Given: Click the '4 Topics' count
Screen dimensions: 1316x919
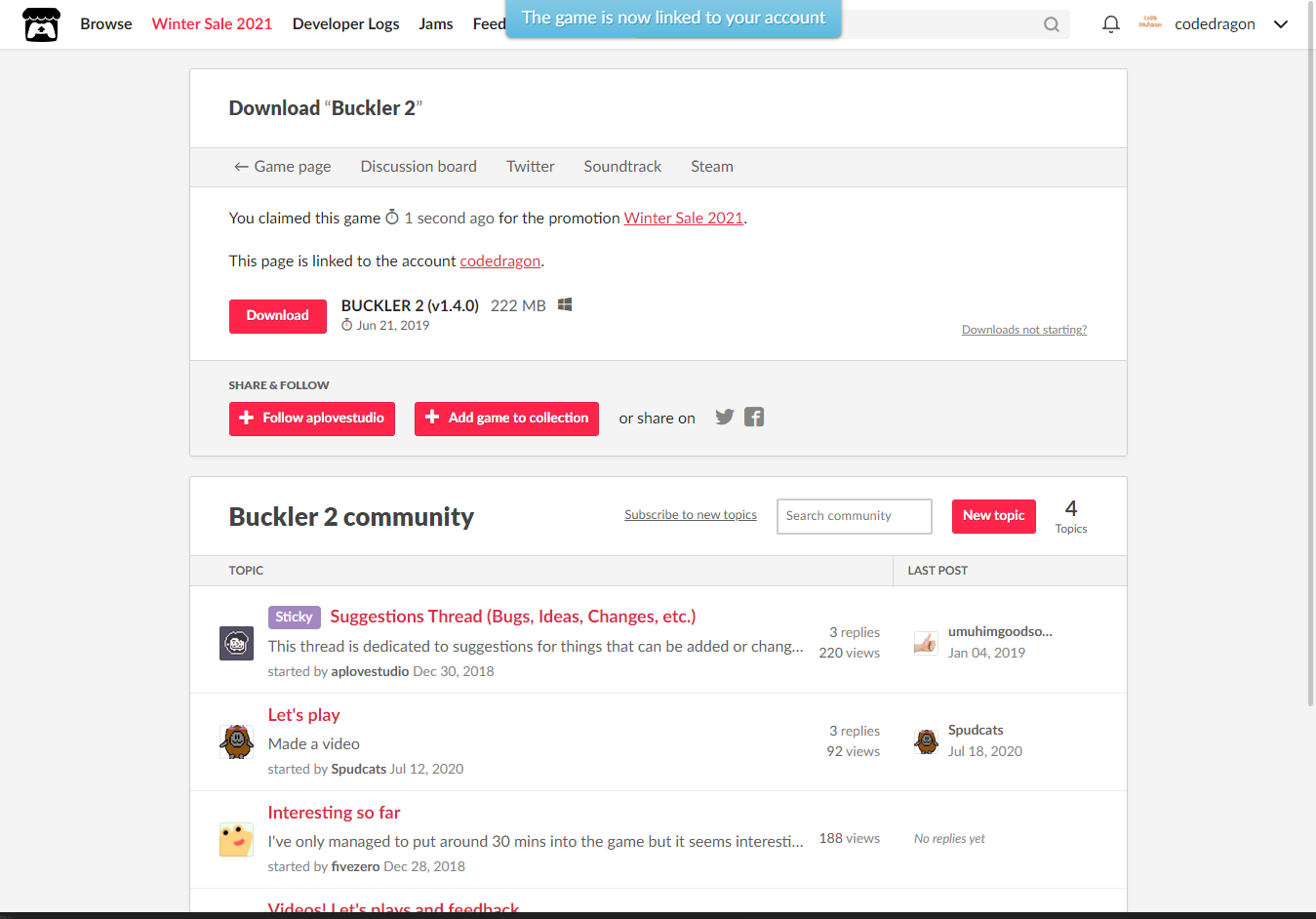Looking at the screenshot, I should coord(1071,516).
